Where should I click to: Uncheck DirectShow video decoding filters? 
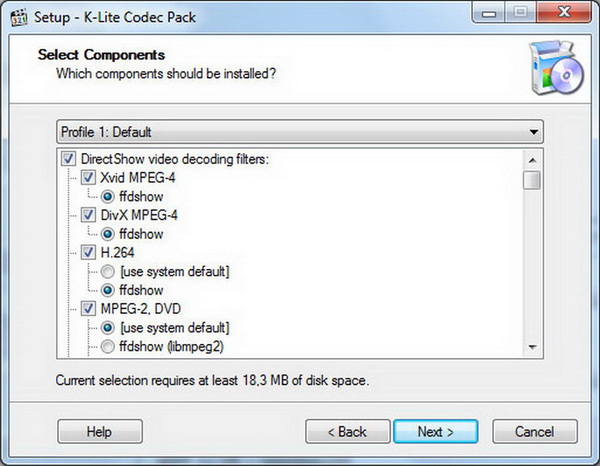pos(68,158)
